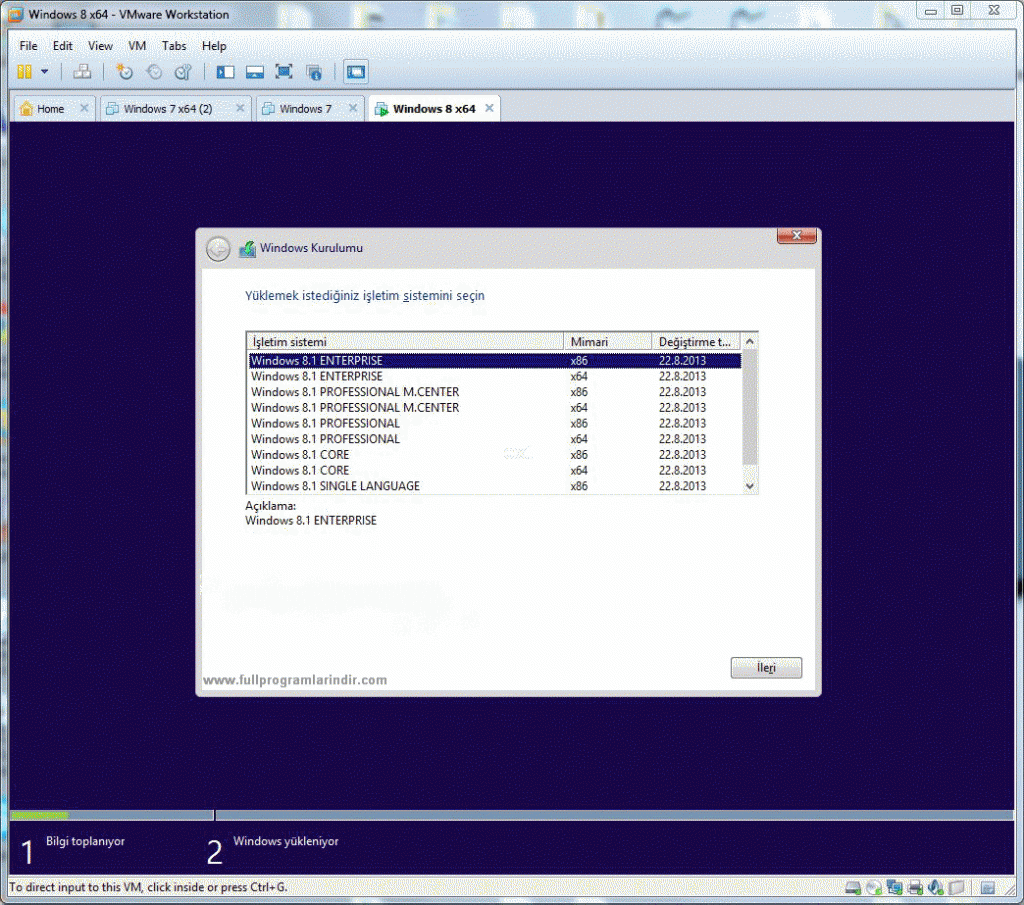This screenshot has width=1024, height=905.
Task: Open the power options dropdown arrow
Action: [44, 72]
